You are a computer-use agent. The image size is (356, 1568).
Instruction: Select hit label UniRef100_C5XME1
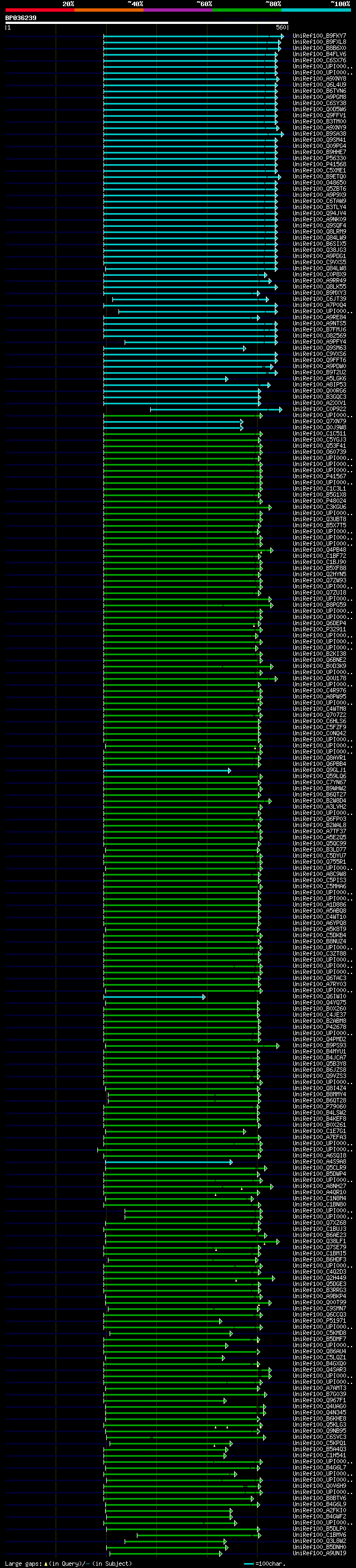[x=319, y=170]
